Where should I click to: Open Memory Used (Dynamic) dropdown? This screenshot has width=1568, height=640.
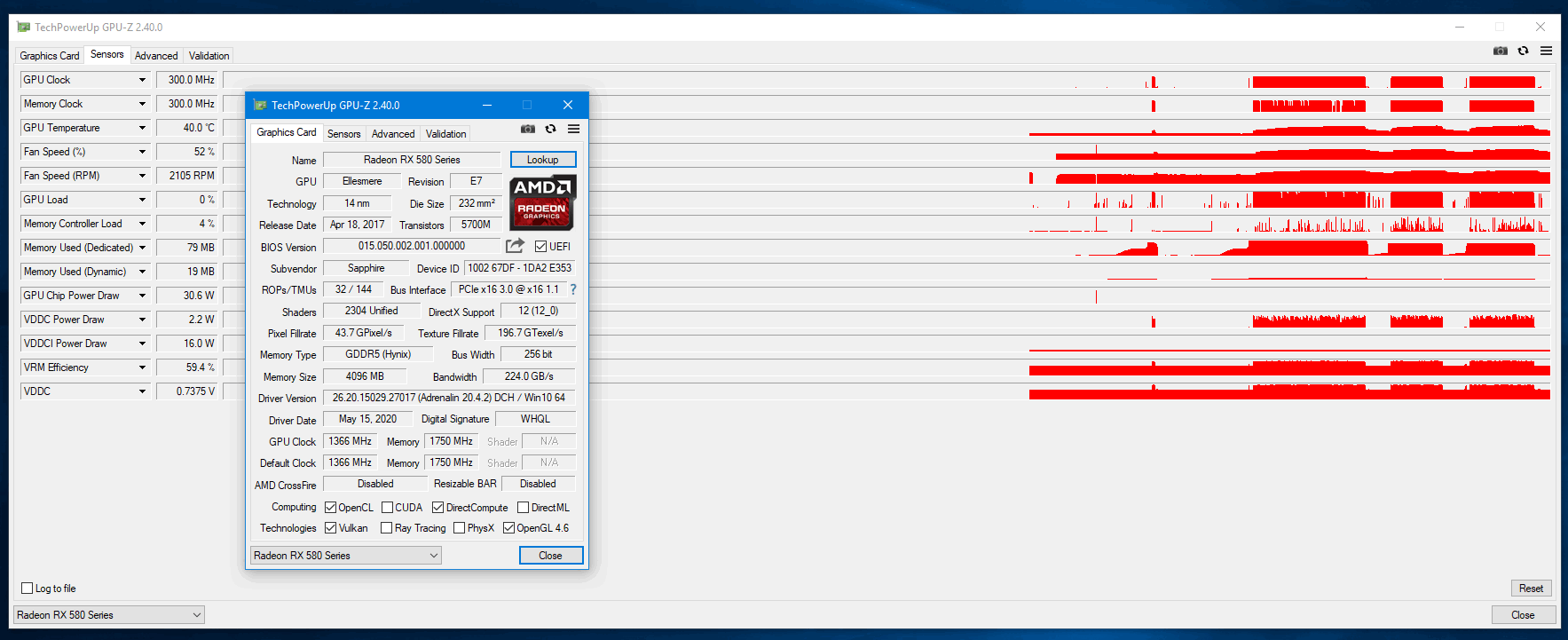click(142, 272)
